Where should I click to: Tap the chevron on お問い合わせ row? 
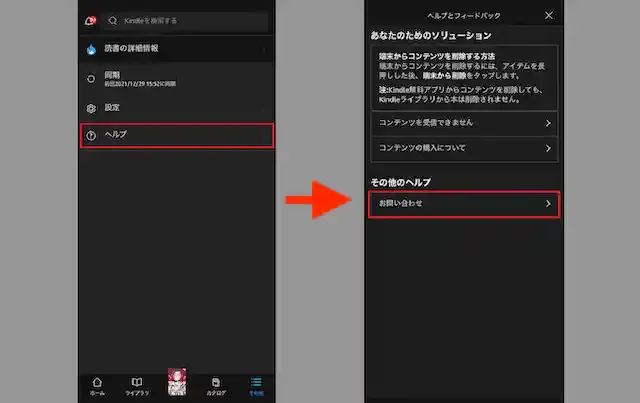coord(548,204)
